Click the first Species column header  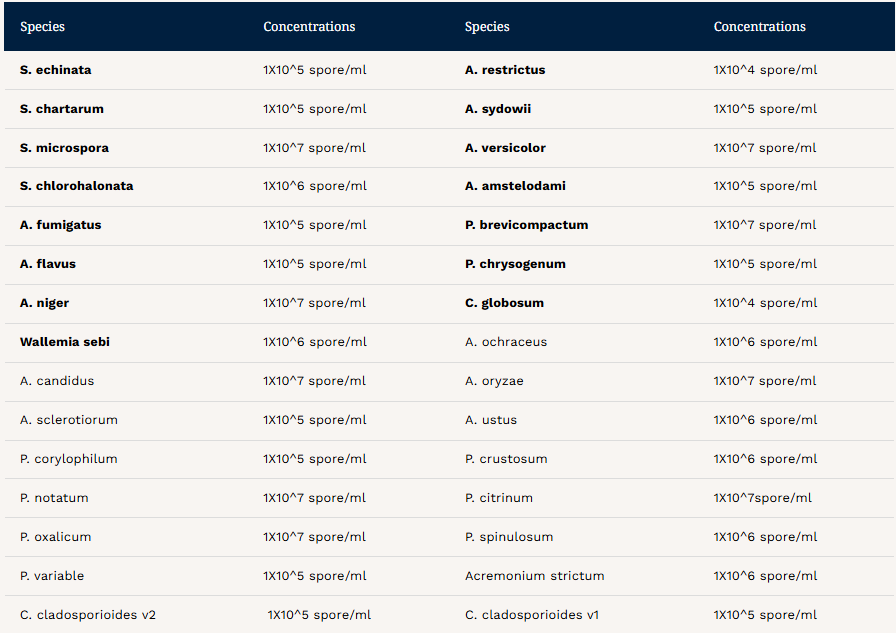(42, 27)
